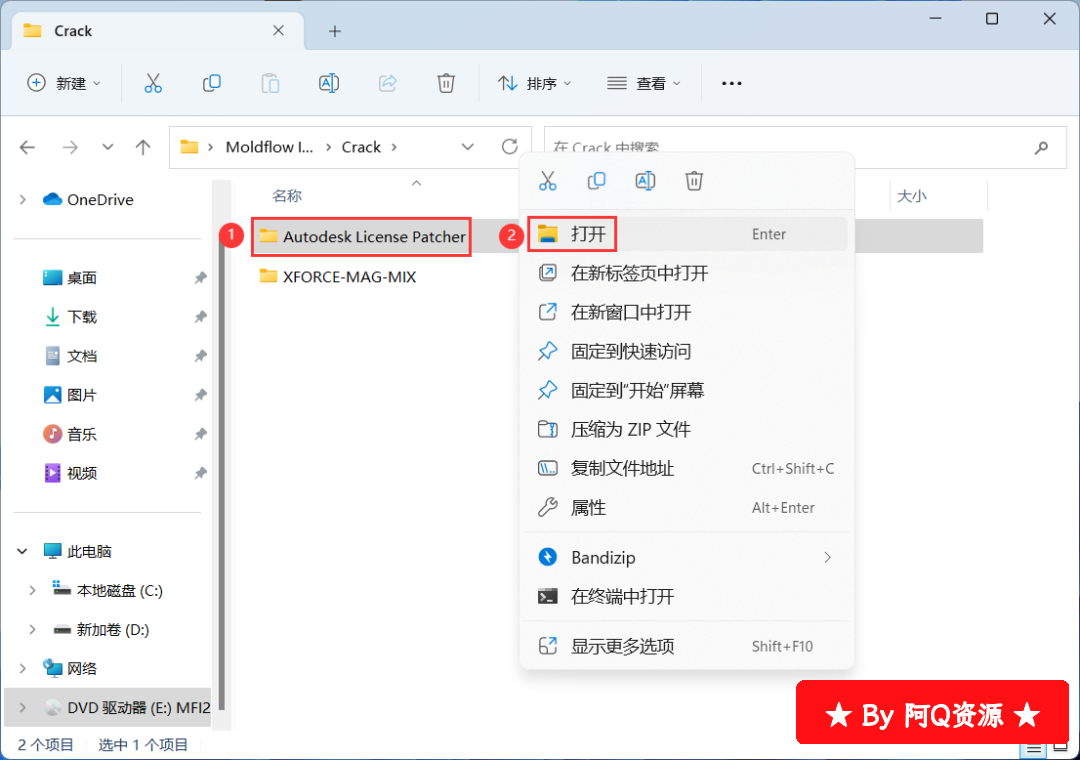Unpin 桌面 using its pin icon
Screen dimensions: 1080x760
pyautogui.click(x=200, y=278)
